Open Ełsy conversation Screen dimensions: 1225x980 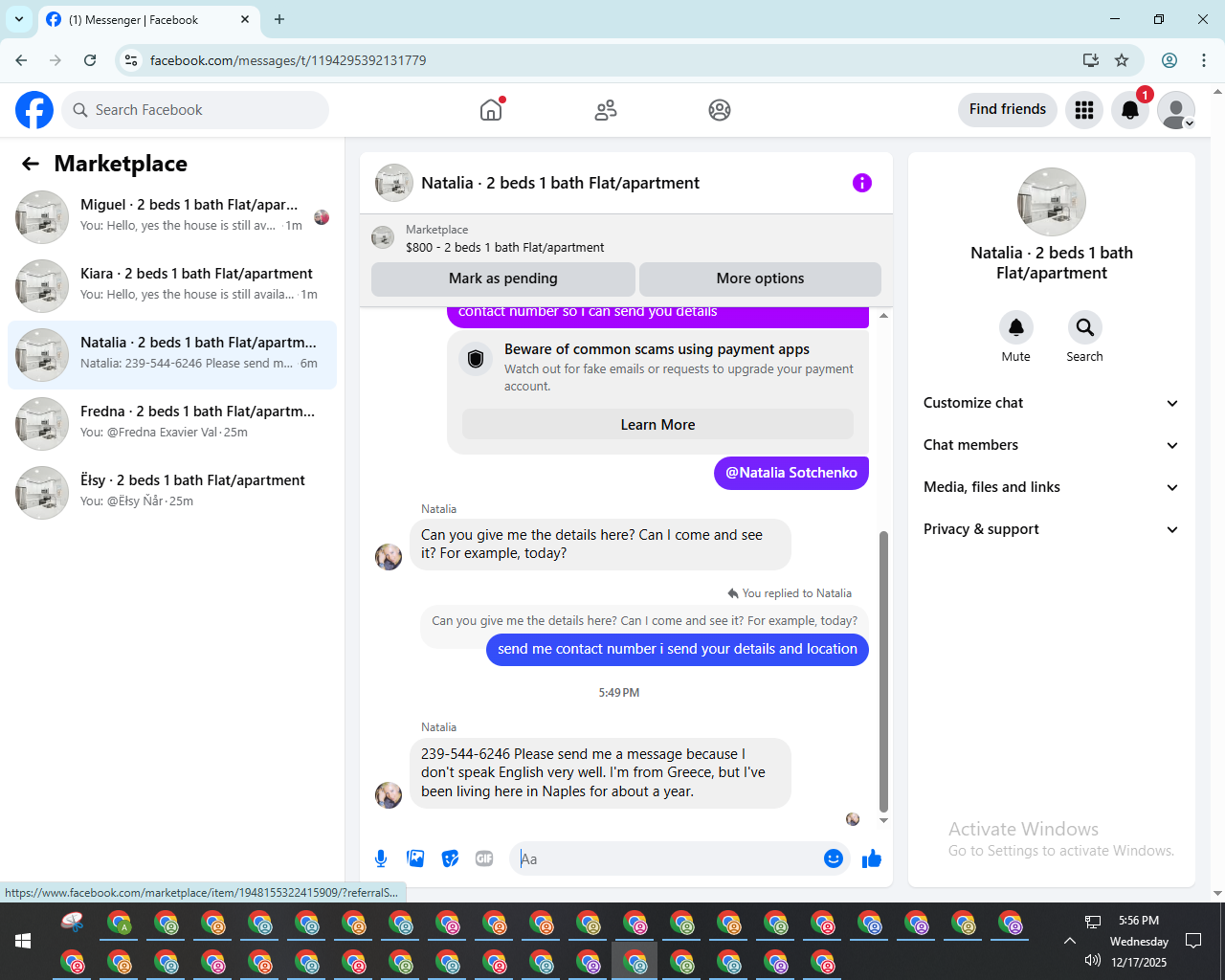tap(172, 493)
